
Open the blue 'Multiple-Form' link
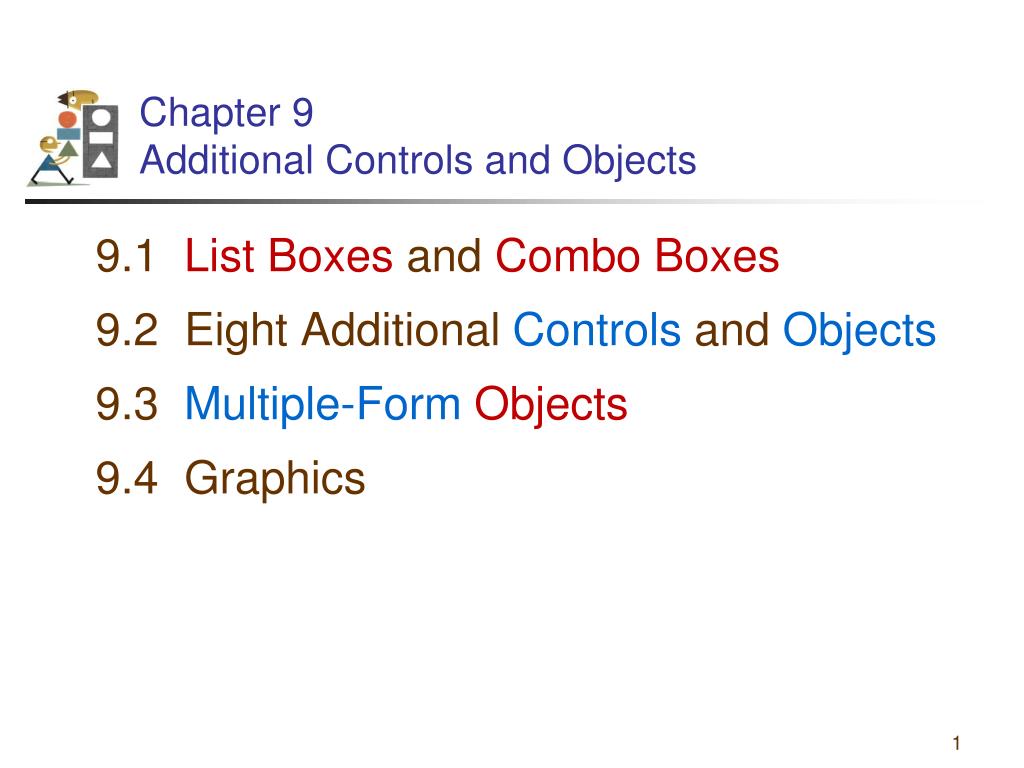click(323, 405)
